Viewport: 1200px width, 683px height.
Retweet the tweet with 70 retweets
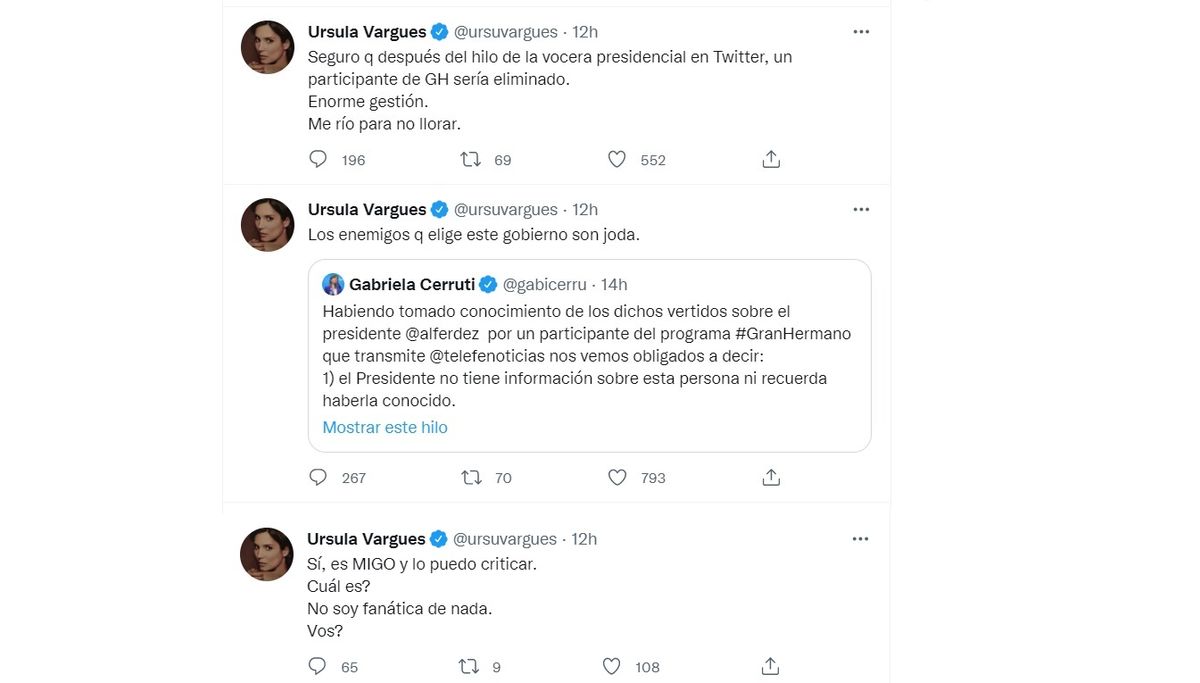[x=470, y=477]
